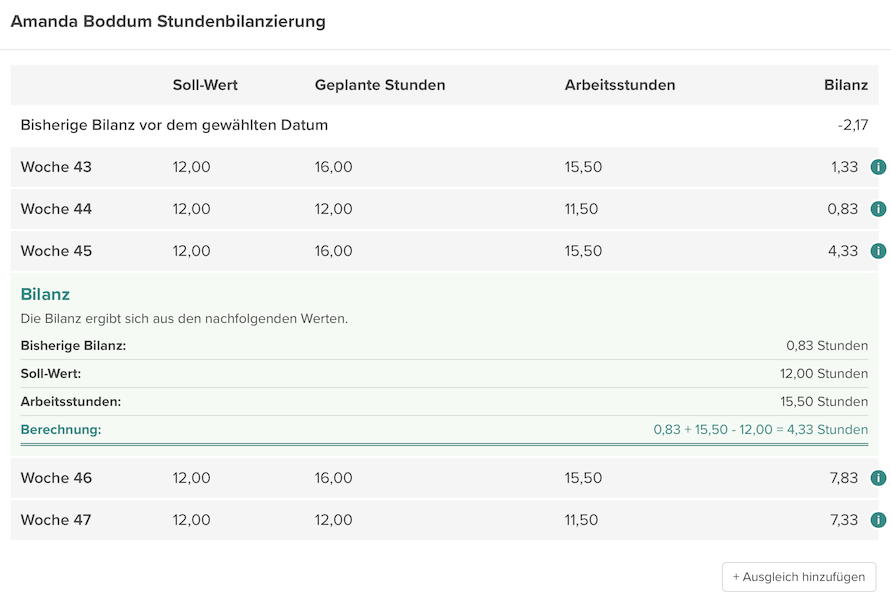The image size is (891, 602).
Task: Open the Woche 46 info tooltip icon
Action: [x=878, y=478]
